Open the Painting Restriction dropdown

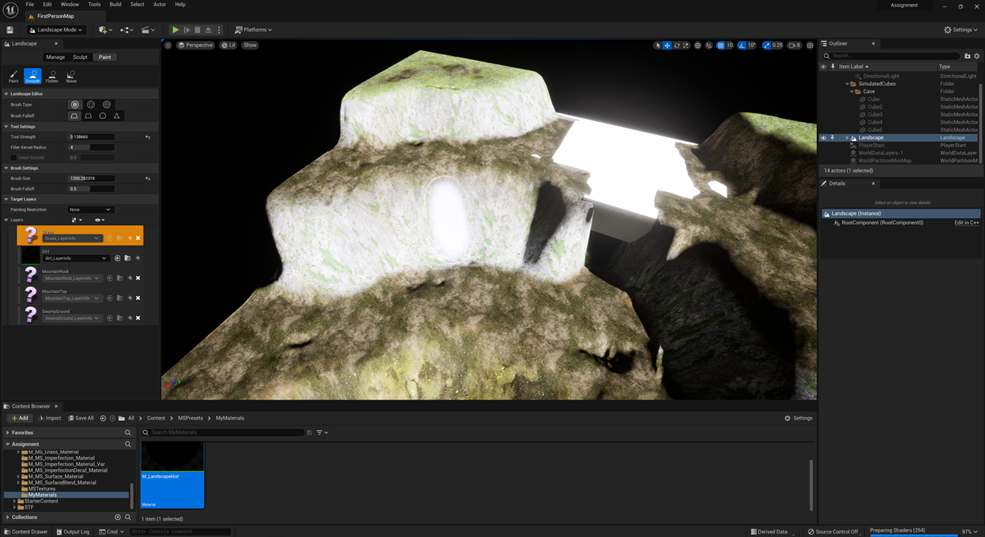point(89,210)
